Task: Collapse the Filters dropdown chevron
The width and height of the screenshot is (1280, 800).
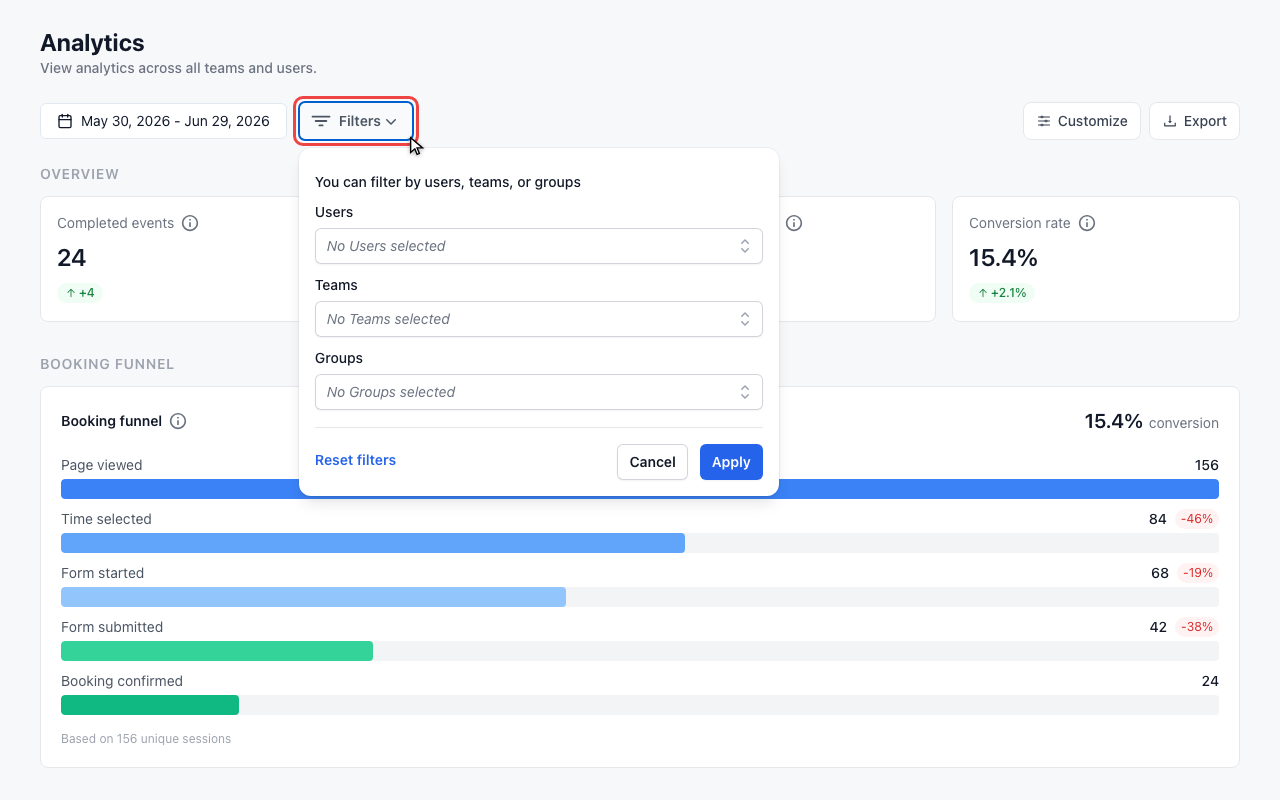Action: tap(391, 122)
